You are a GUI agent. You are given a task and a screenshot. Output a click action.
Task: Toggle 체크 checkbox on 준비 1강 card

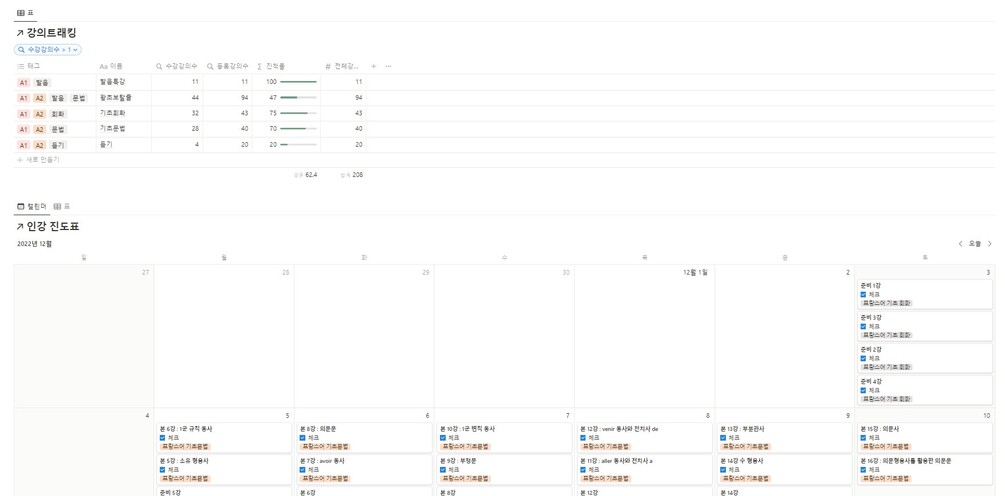pos(863,295)
